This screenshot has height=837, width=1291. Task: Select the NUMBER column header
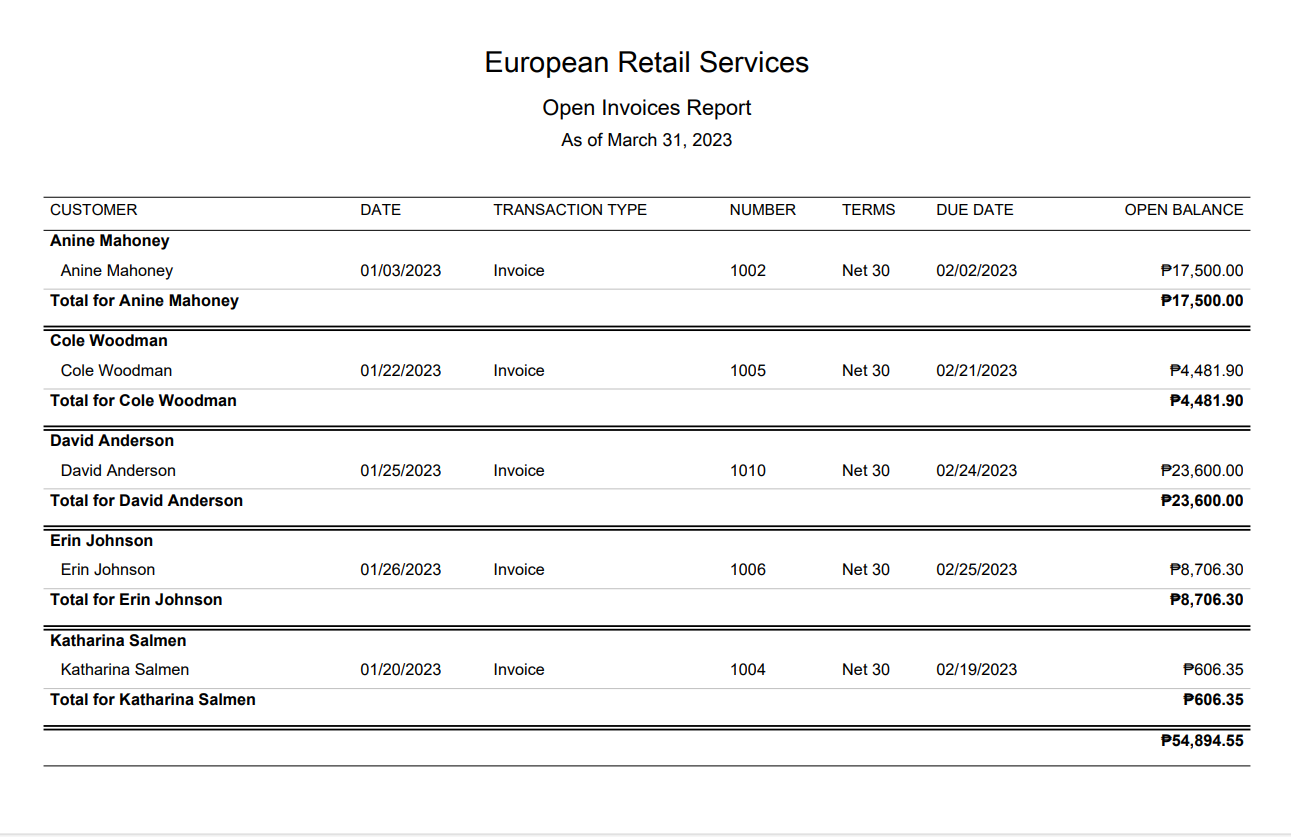763,210
